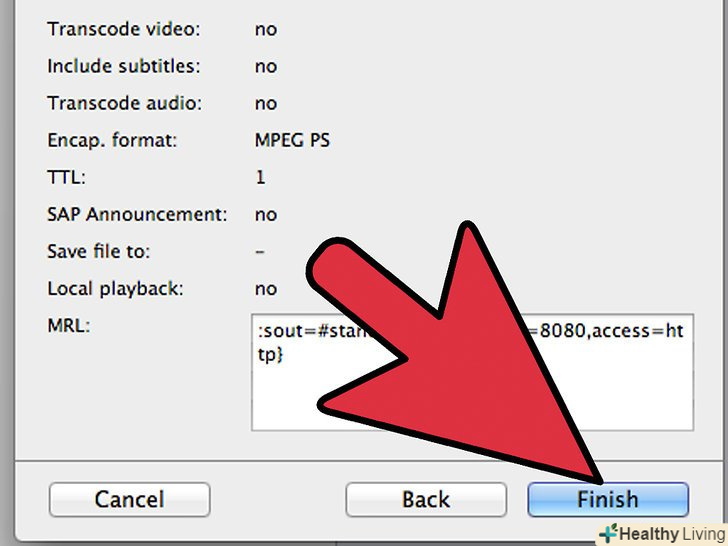Select the Encap. format label
Viewport: 728px width, 546px height.
[x=112, y=140]
